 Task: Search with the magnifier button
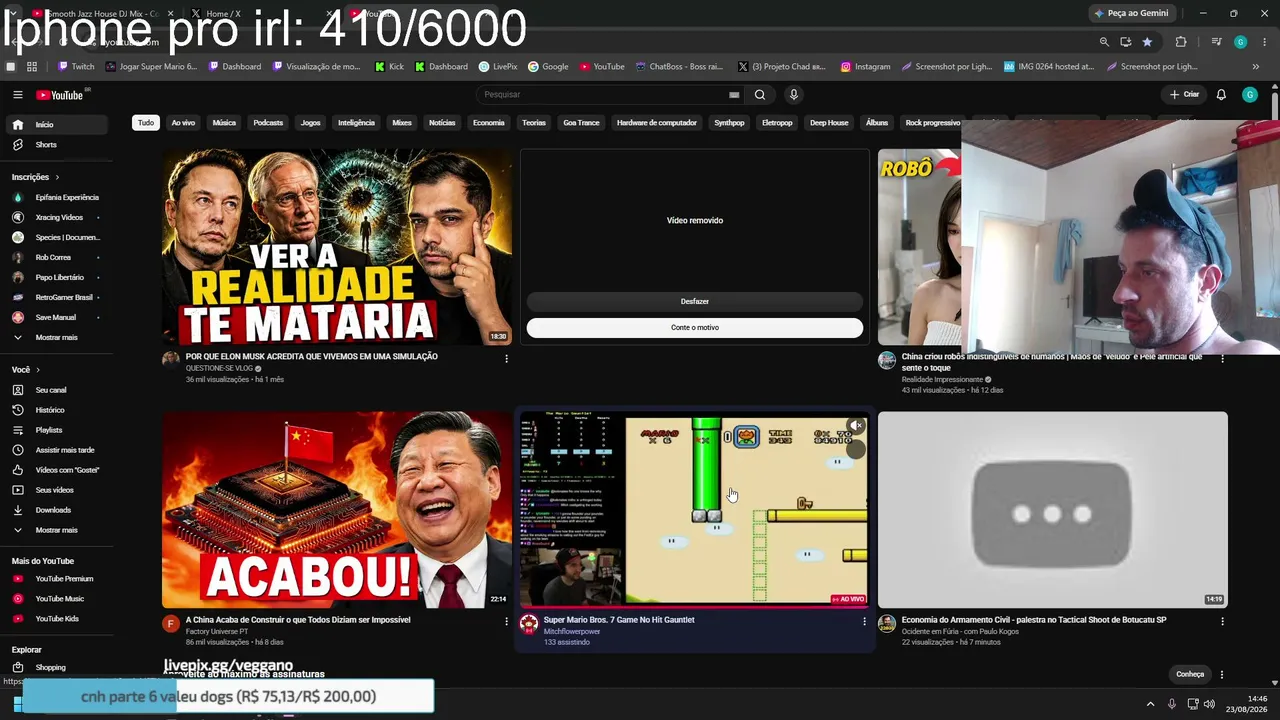[760, 95]
